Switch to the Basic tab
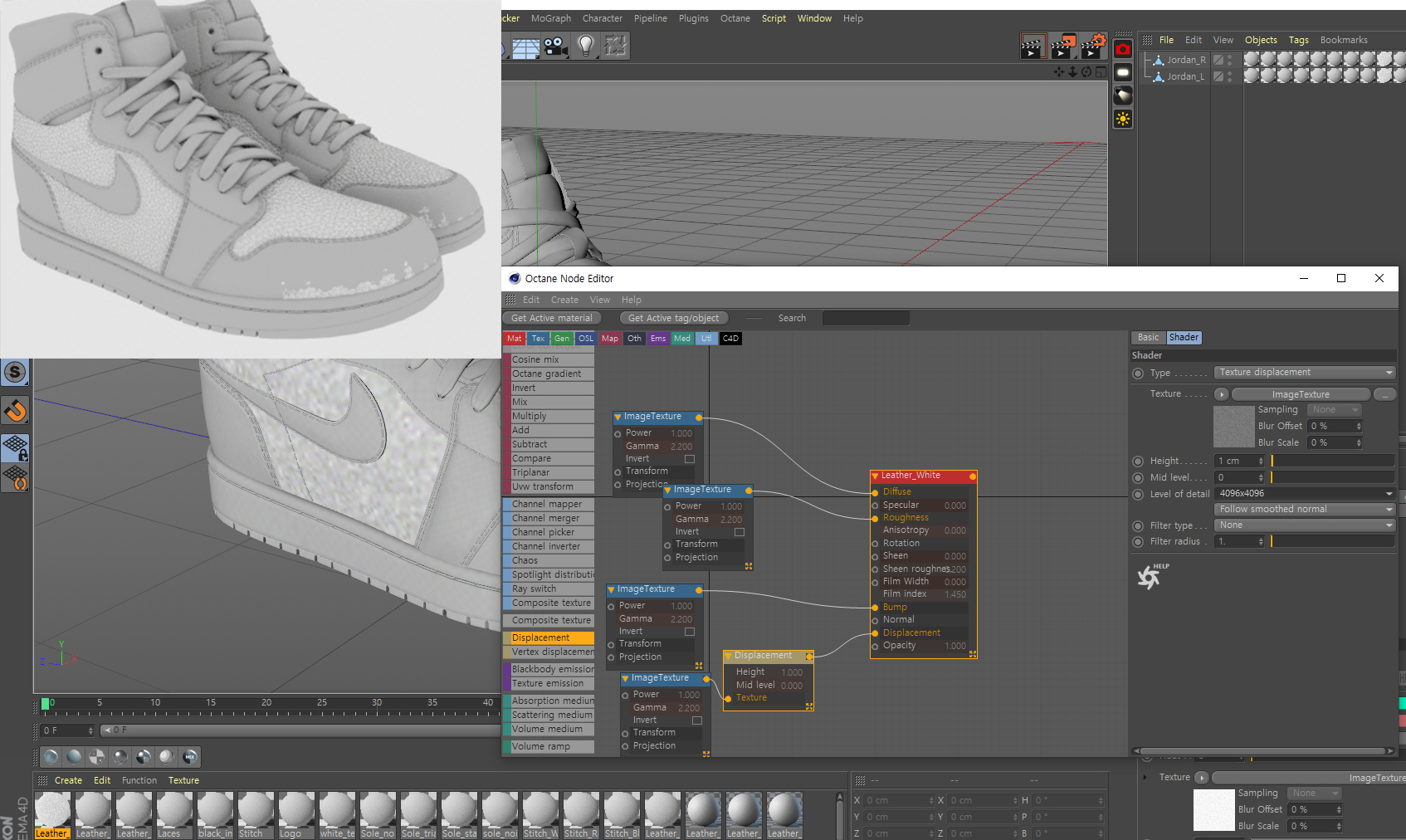Screen dimensions: 1406x840 [x=1148, y=338]
